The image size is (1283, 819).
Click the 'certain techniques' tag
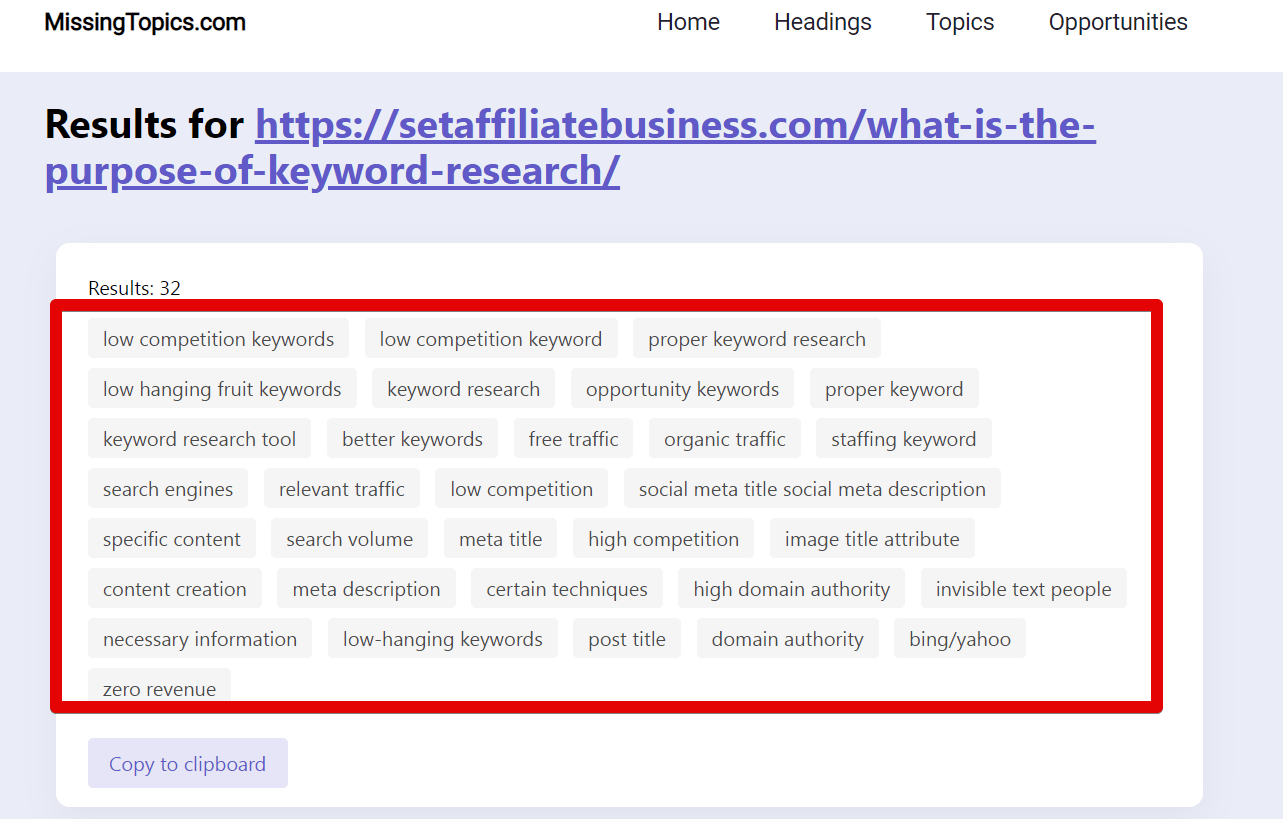click(x=567, y=589)
